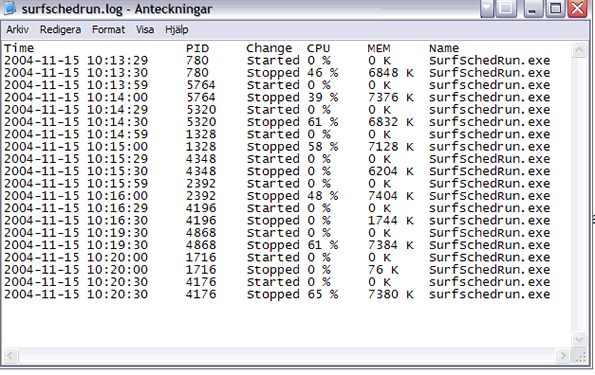The height and width of the screenshot is (375, 595).
Task: Click the horizontal scrollbar left arrow
Action: pyautogui.click(x=10, y=356)
